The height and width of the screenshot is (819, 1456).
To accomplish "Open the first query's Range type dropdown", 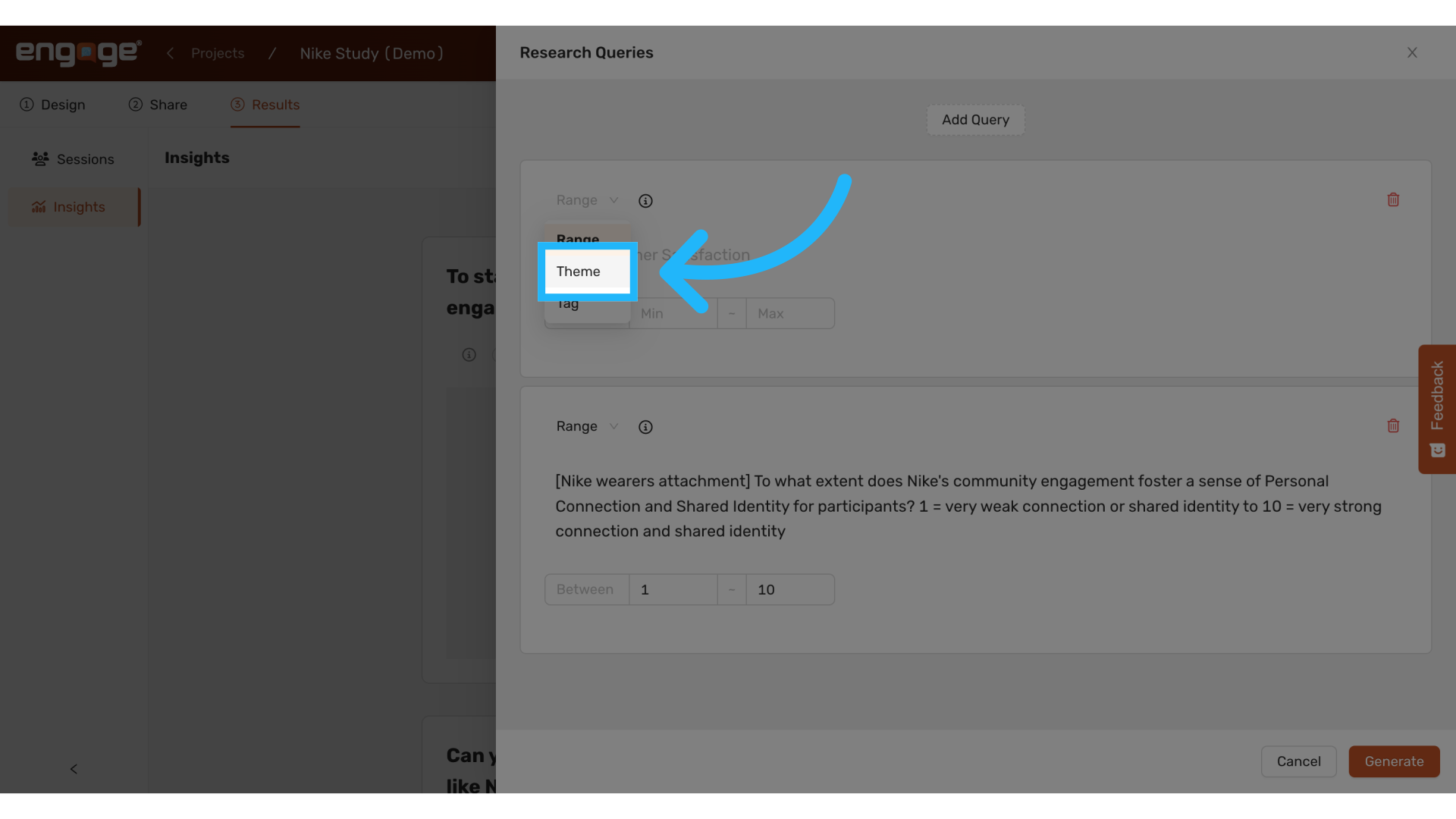I will coord(587,200).
